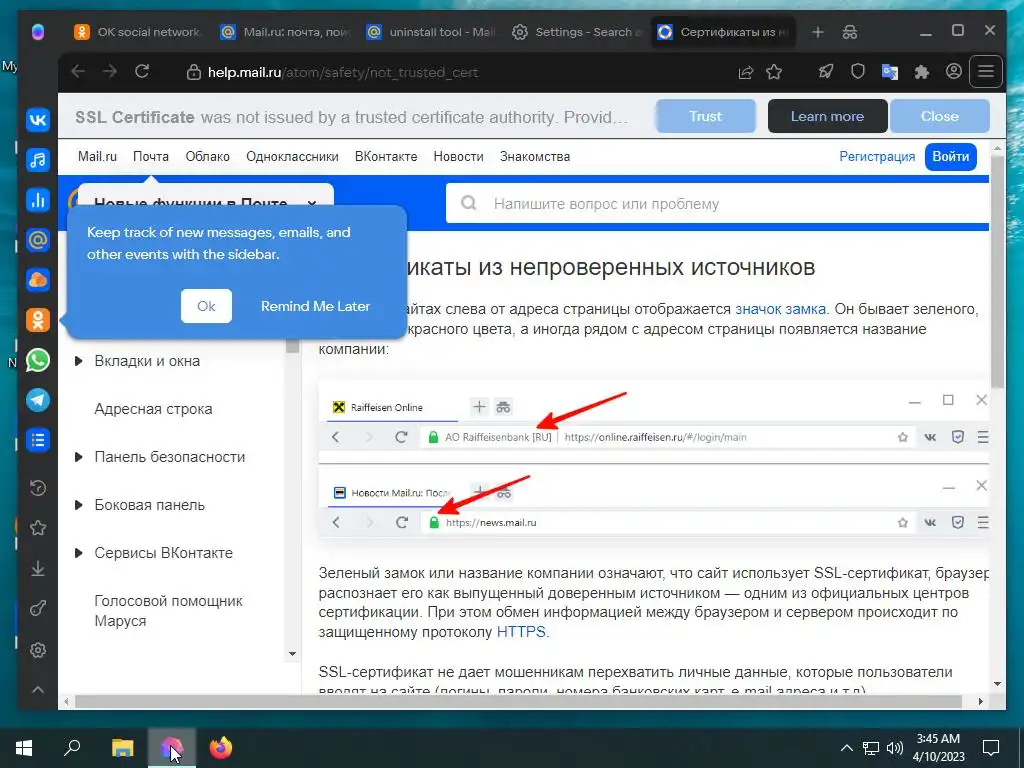
Task: Bookmark this page with the star icon
Action: coord(774,72)
